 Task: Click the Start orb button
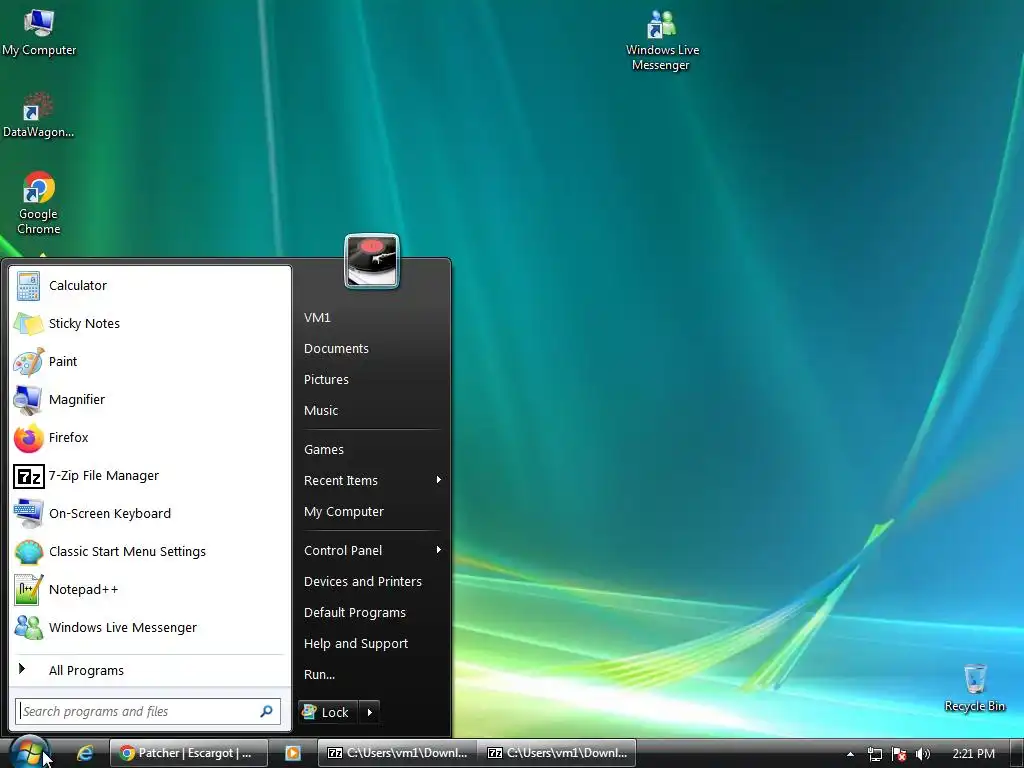[29, 752]
